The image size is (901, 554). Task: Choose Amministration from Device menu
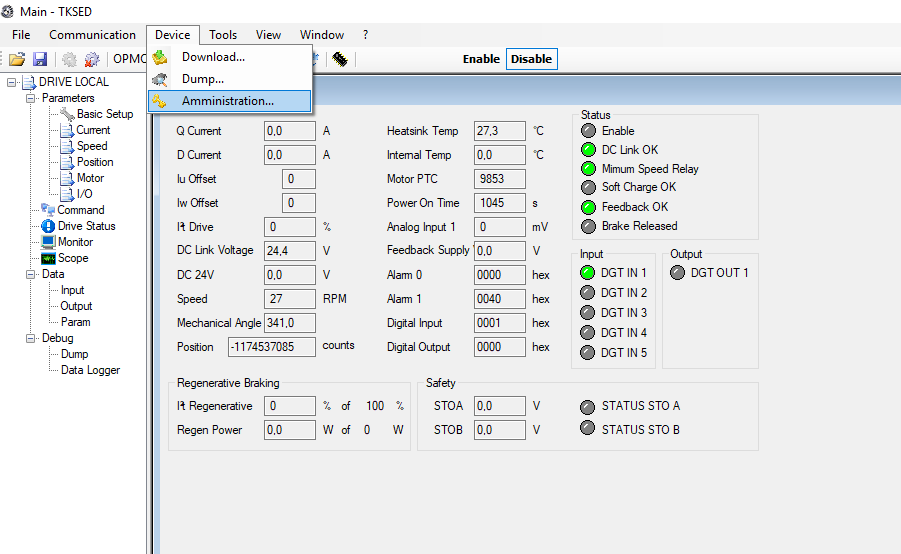tap(227, 101)
